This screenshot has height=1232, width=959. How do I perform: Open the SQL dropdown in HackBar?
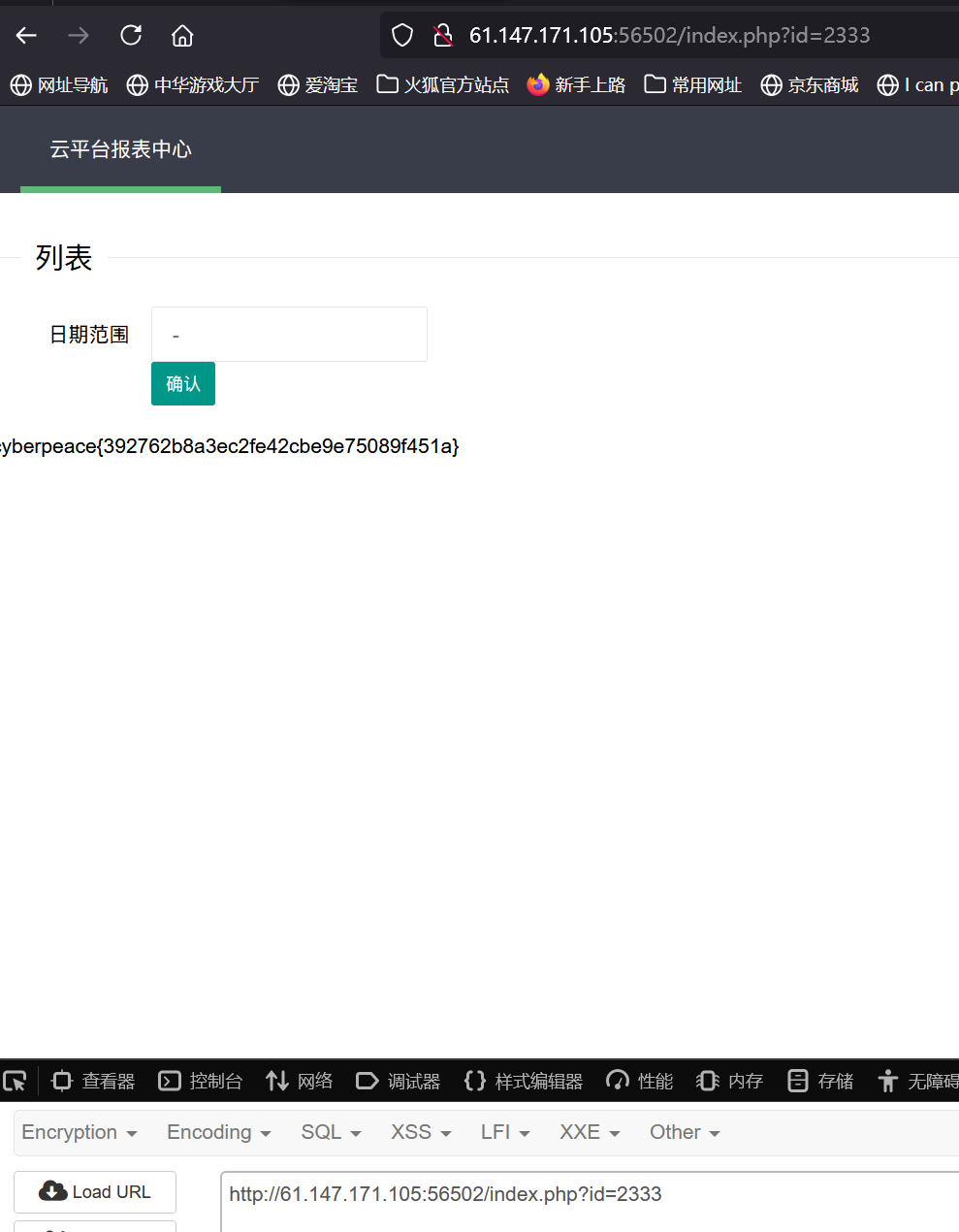330,1132
